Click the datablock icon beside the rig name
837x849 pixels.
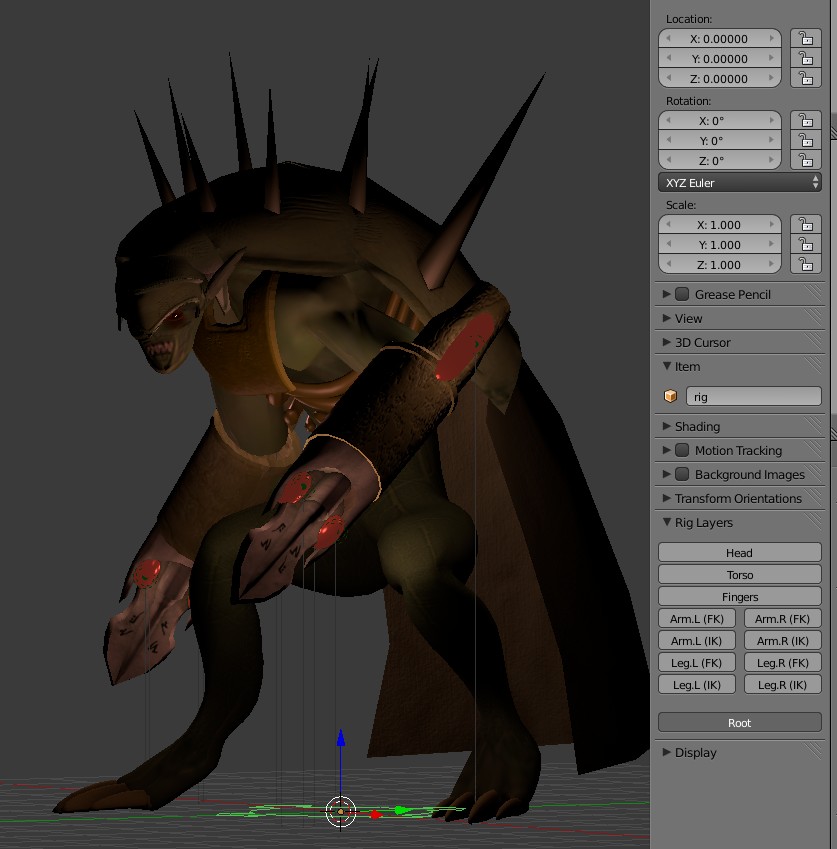(x=670, y=396)
